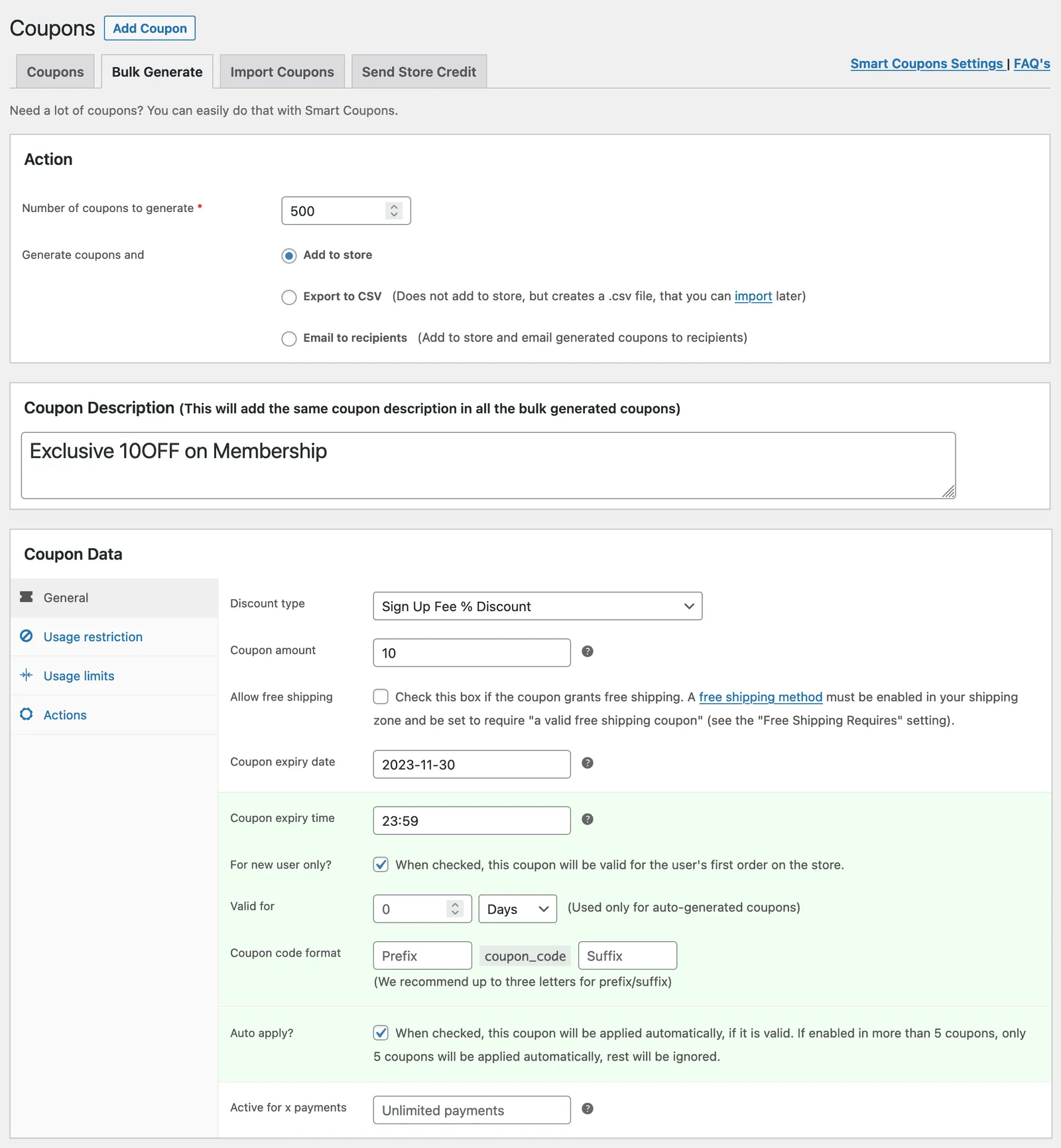Click the description textarea resize handle
This screenshot has height=1148, width=1061.
[949, 492]
